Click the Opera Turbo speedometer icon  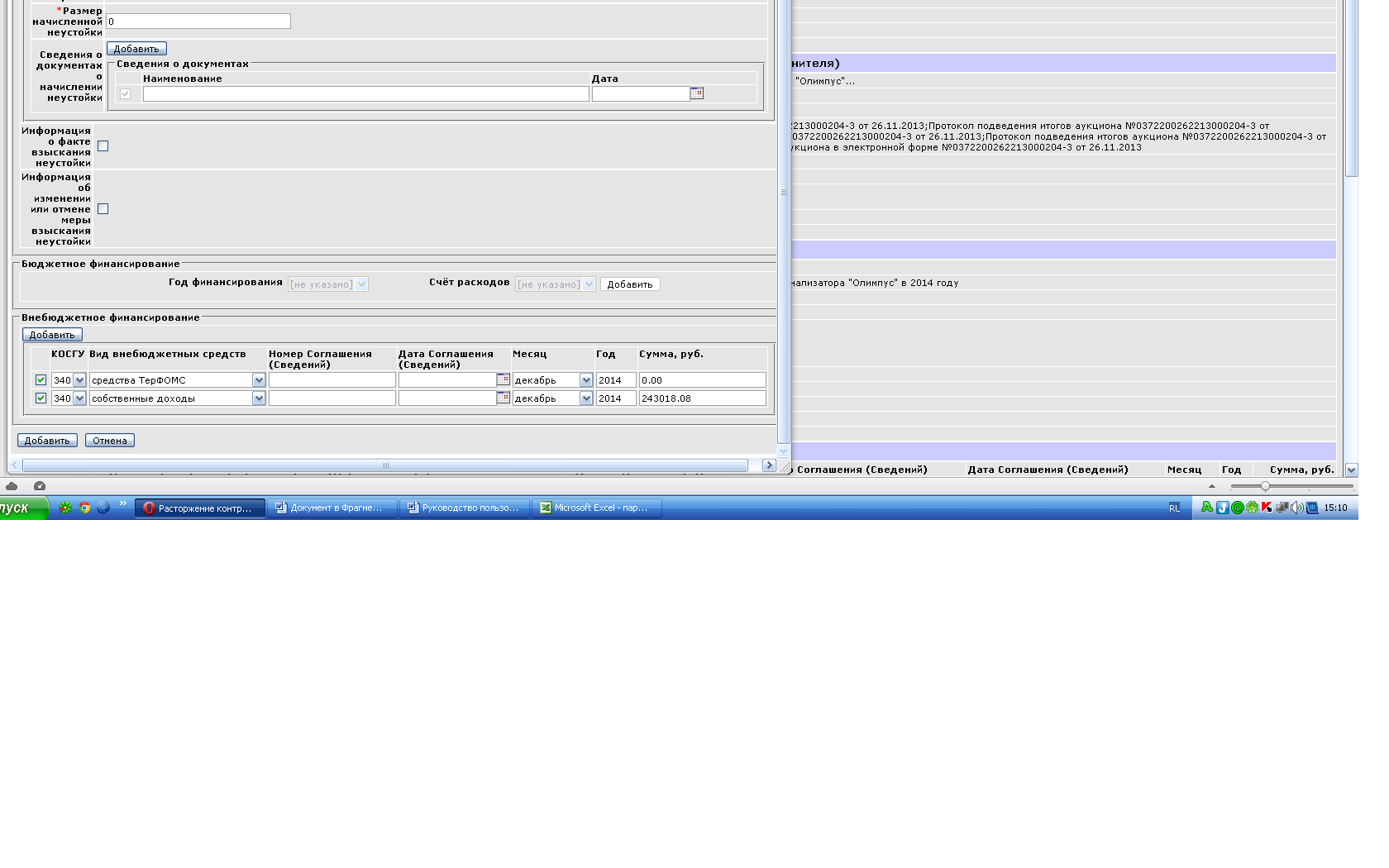39,486
